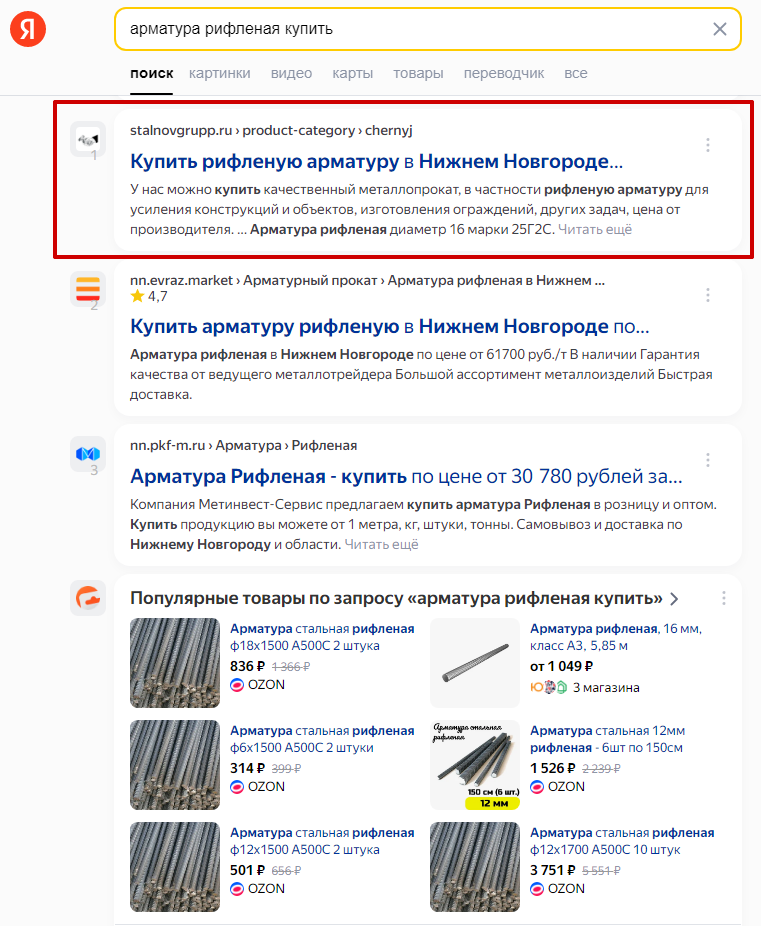Expand popular products via the chevron arrow
Image resolution: width=761 pixels, height=926 pixels.
(x=674, y=599)
